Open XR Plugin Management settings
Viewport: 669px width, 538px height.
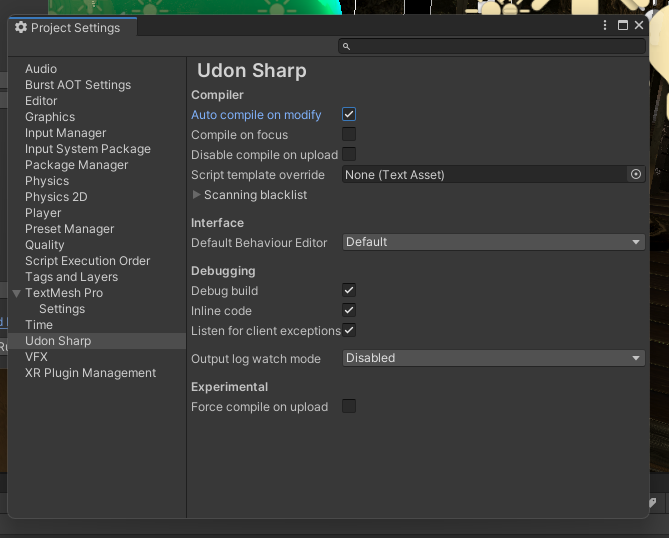(90, 373)
